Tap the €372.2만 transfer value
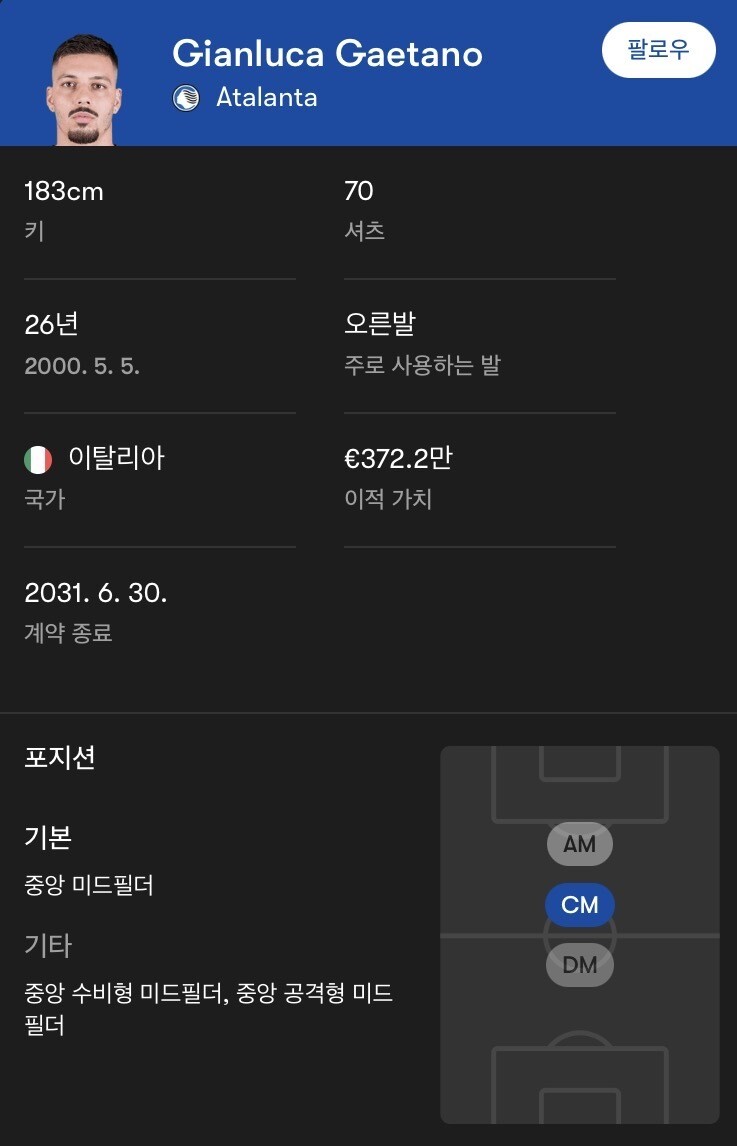 tap(399, 459)
